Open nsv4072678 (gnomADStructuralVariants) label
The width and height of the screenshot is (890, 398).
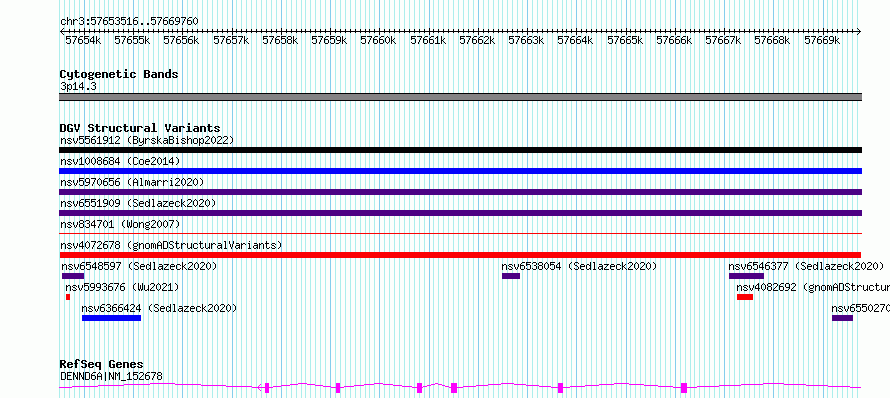point(171,245)
